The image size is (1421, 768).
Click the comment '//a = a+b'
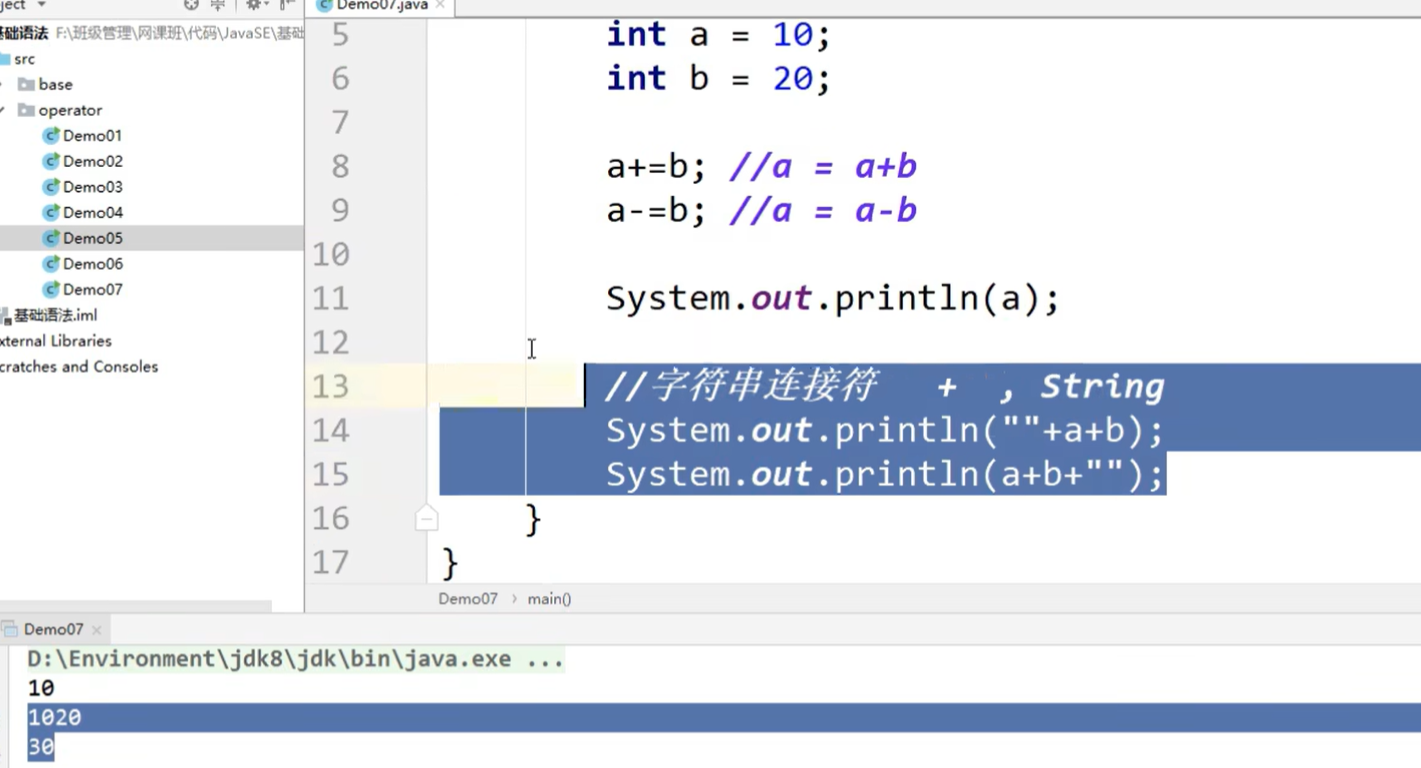point(823,167)
